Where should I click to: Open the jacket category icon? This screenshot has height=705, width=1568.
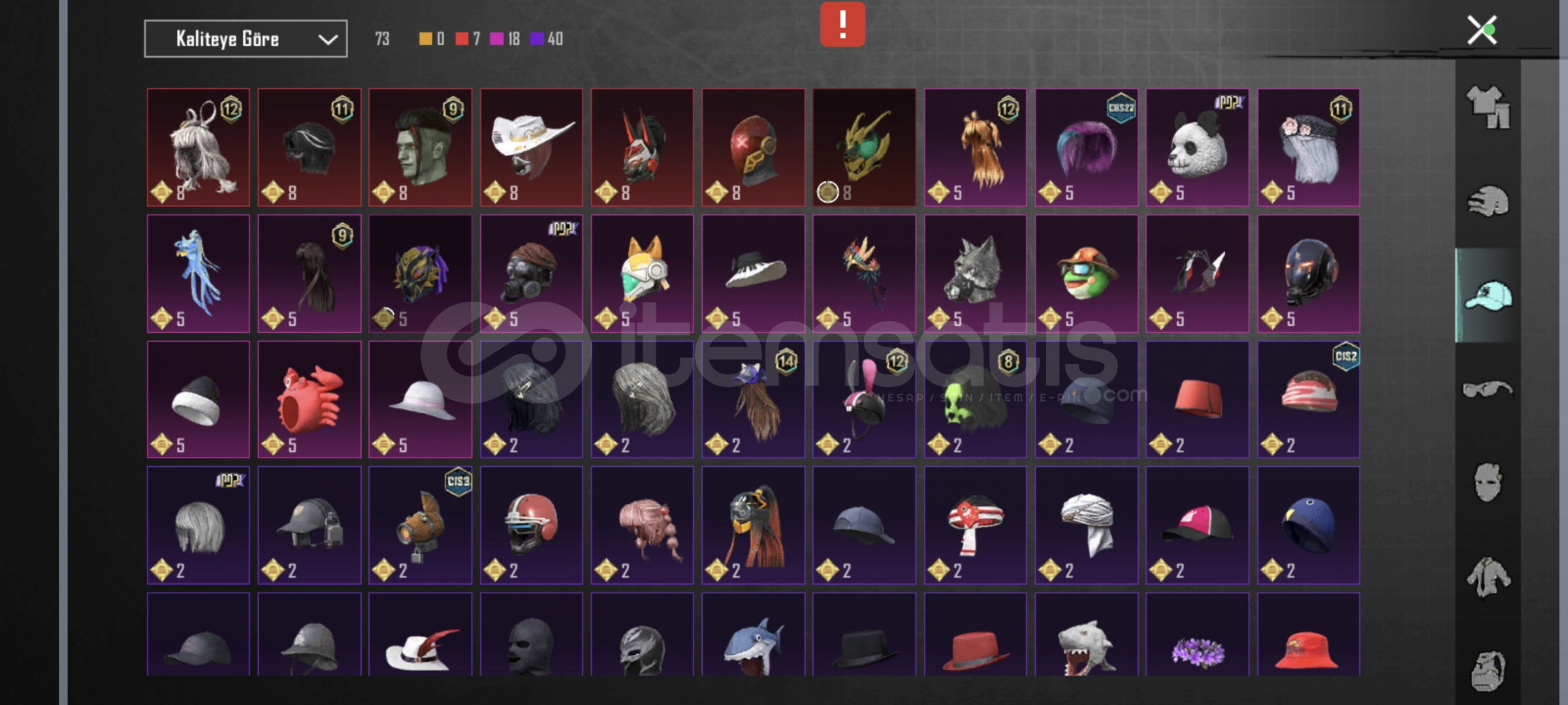(1488, 577)
